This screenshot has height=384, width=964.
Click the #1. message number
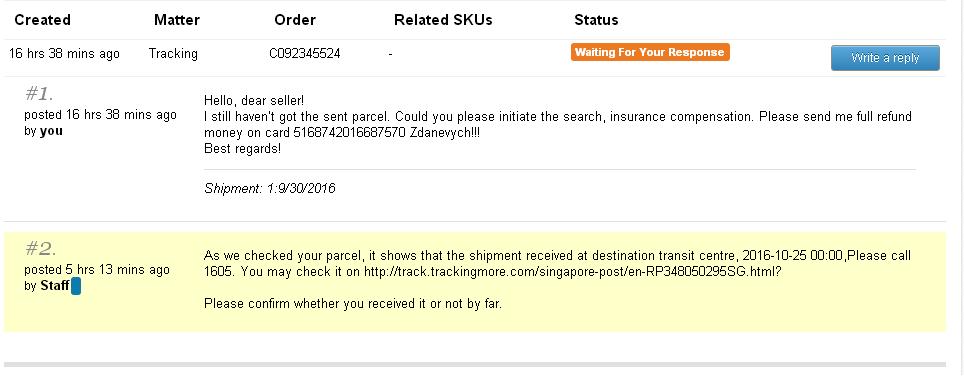[39, 94]
